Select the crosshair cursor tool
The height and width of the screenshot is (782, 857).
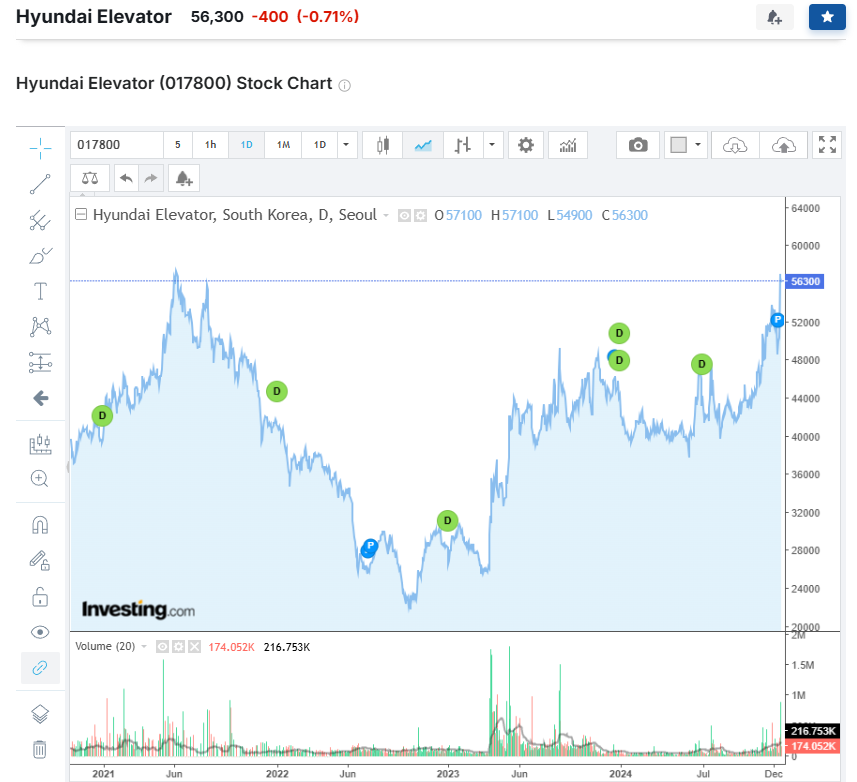click(x=40, y=148)
